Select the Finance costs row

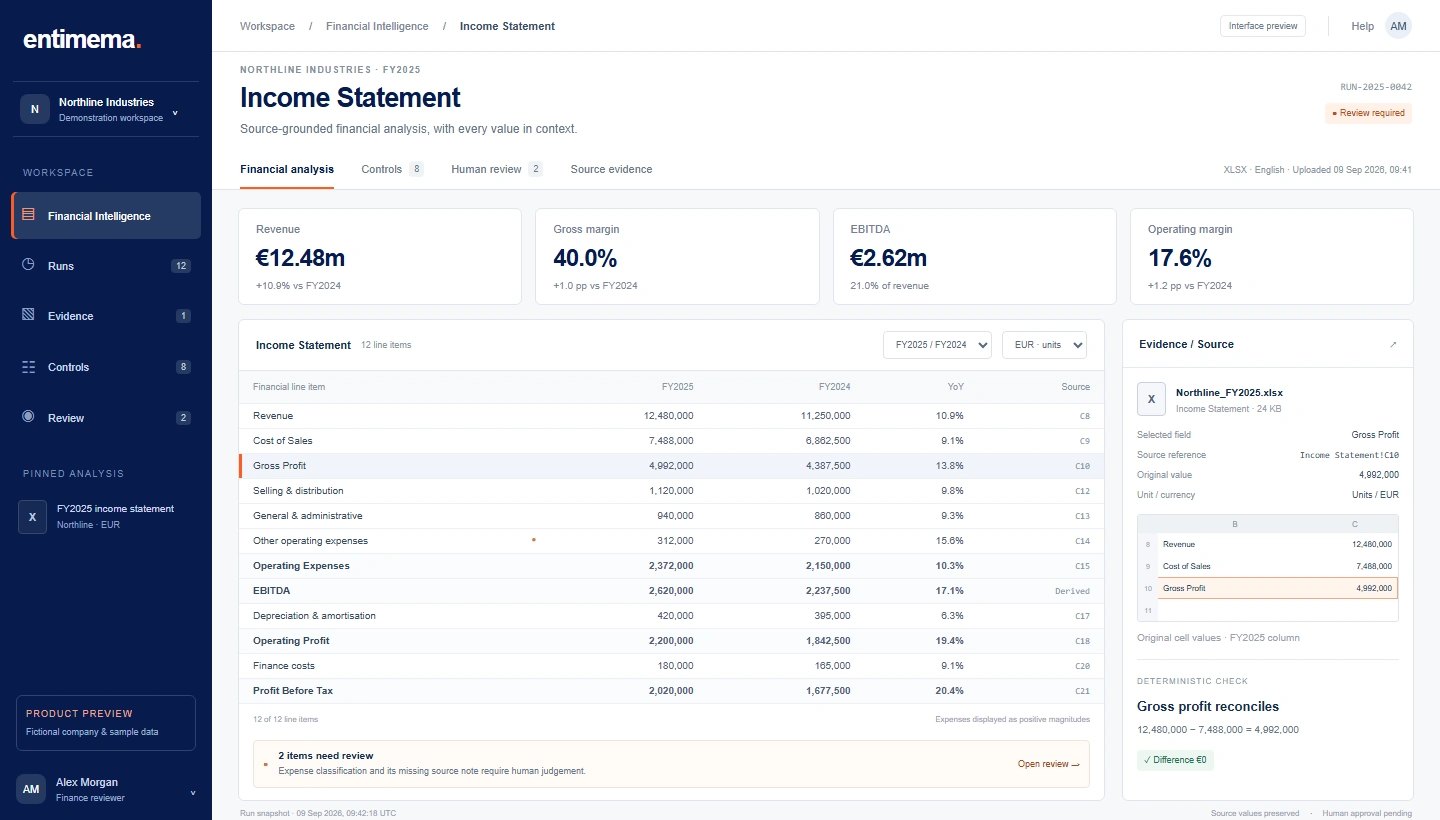pos(671,665)
